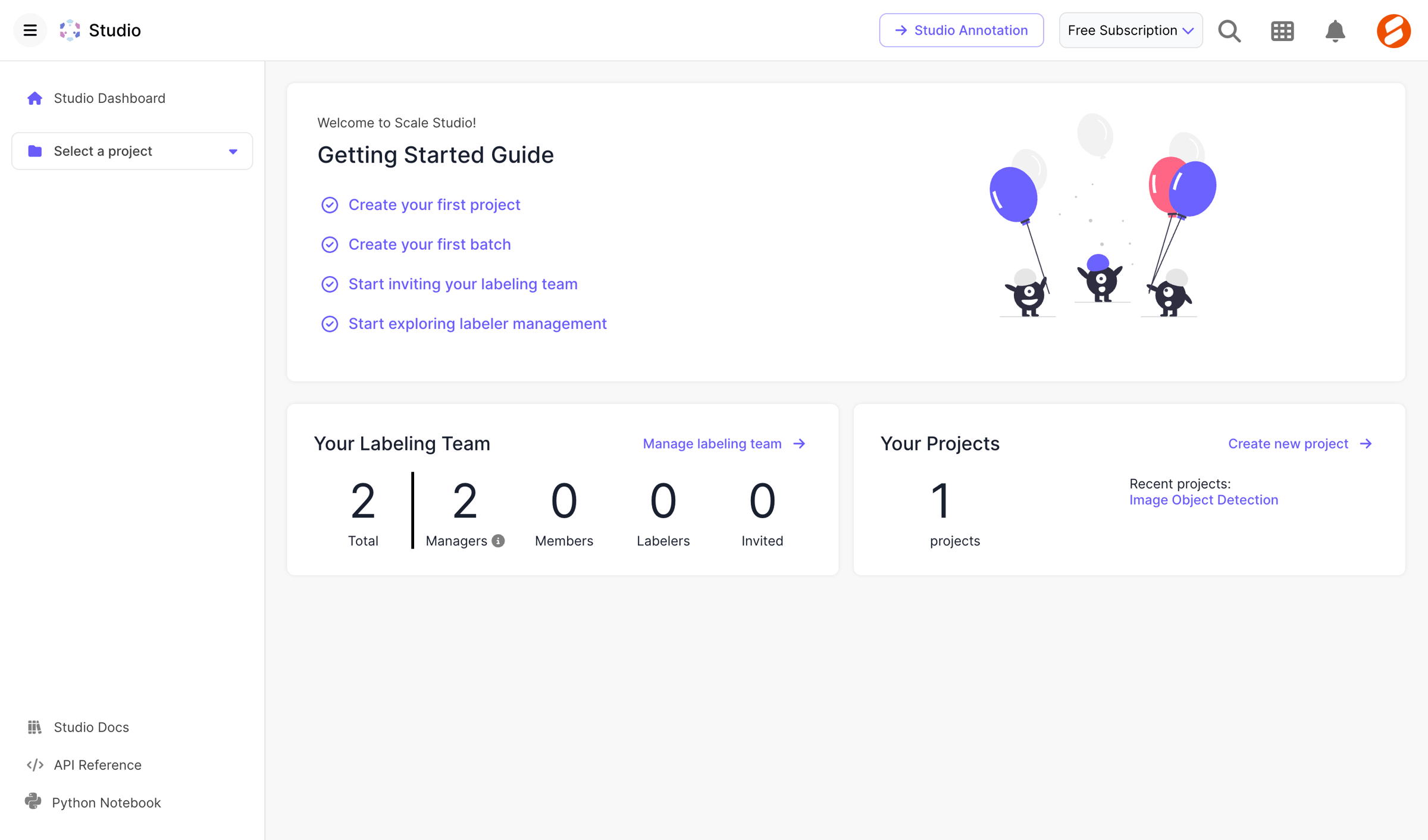The width and height of the screenshot is (1428, 840).
Task: Click the API Reference code icon
Action: tap(35, 765)
